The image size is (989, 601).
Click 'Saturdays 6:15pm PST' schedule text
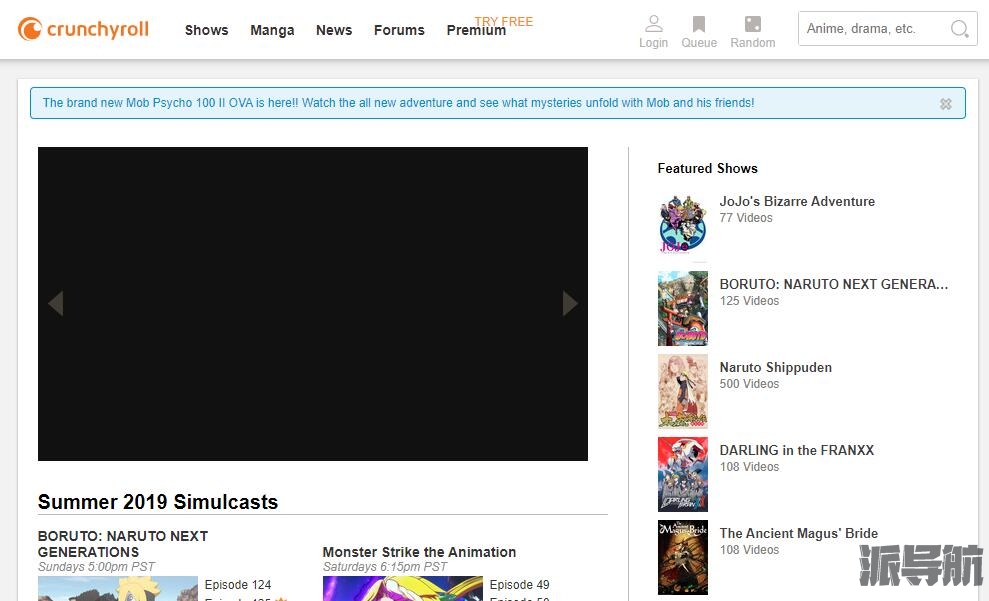(x=385, y=567)
